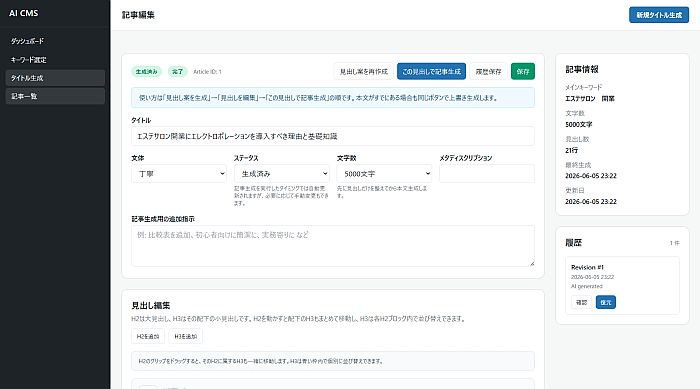Click the H2を追加 button
The width and height of the screenshot is (700, 389).
pos(148,336)
